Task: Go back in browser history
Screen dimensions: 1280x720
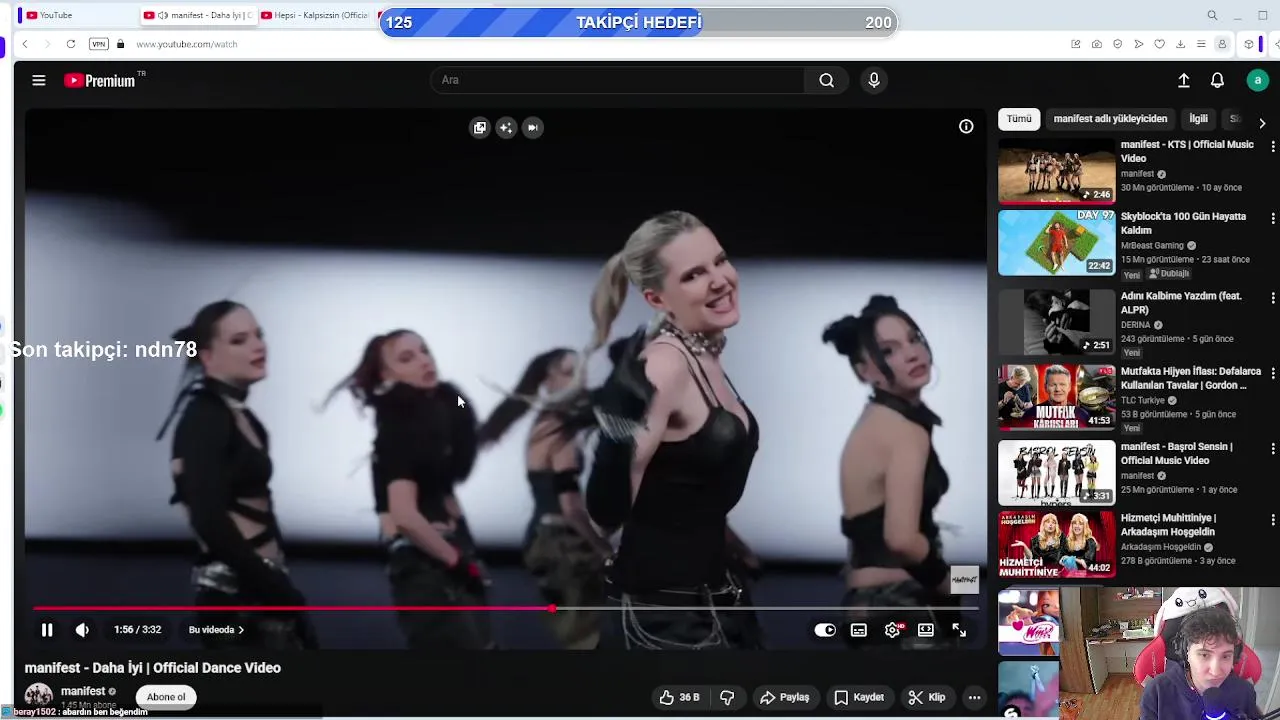Action: (x=25, y=44)
